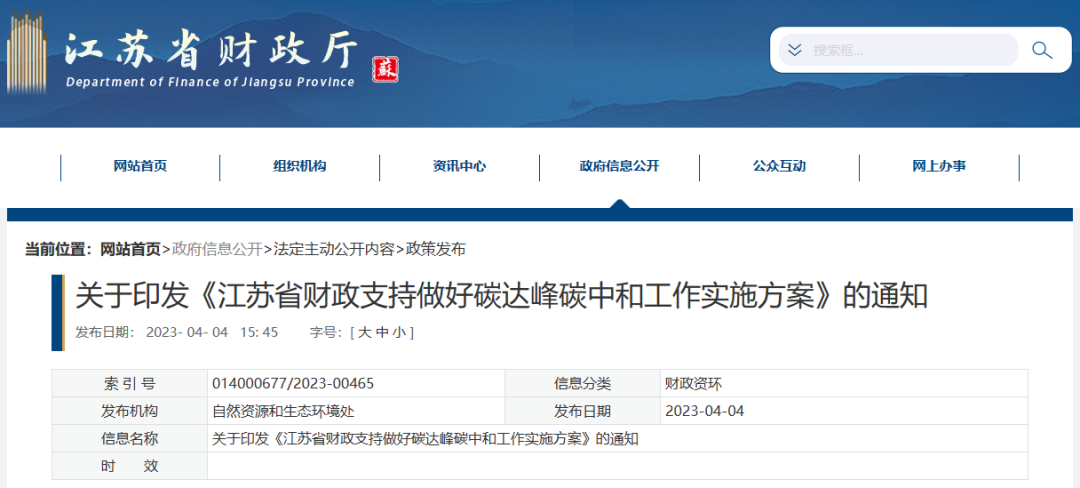Select index number 014000677/2023-00465
This screenshot has width=1080, height=488.
293,383
